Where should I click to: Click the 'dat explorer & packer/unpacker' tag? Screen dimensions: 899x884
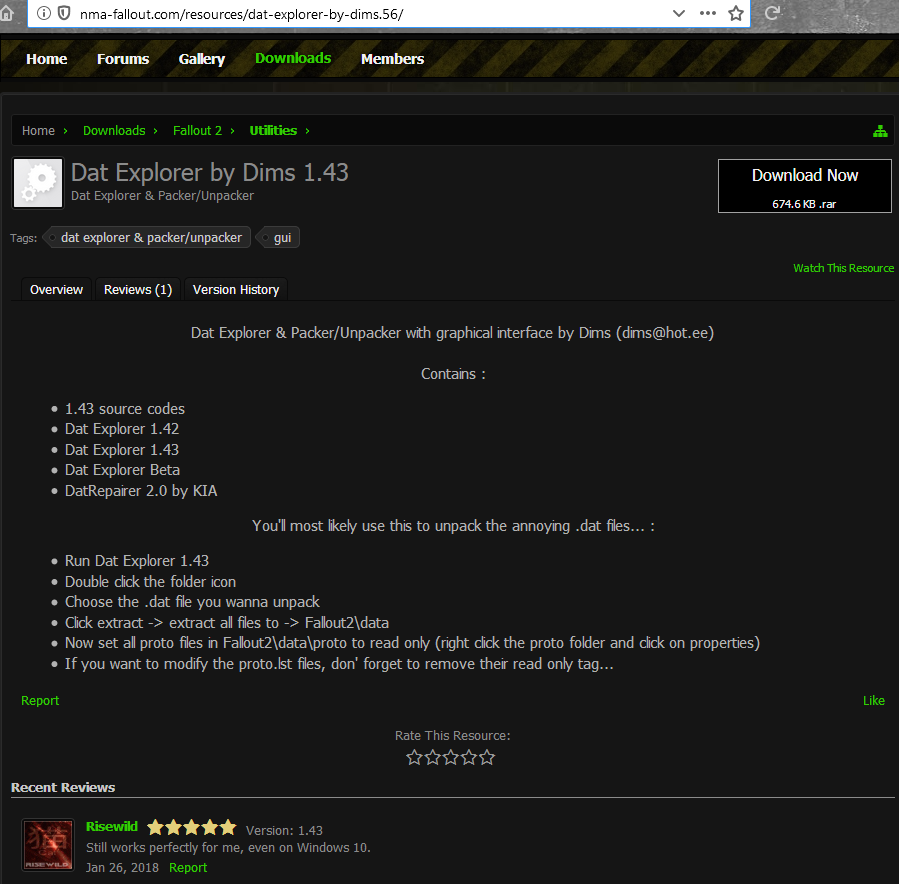pyautogui.click(x=148, y=237)
